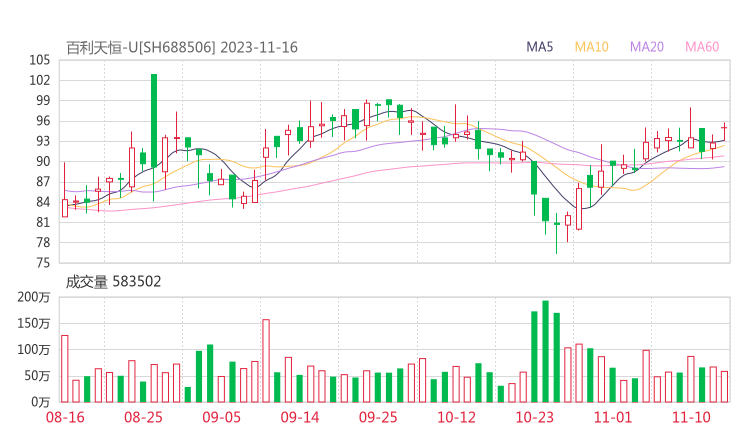Click the 11-10 date axis label

pyautogui.click(x=691, y=417)
